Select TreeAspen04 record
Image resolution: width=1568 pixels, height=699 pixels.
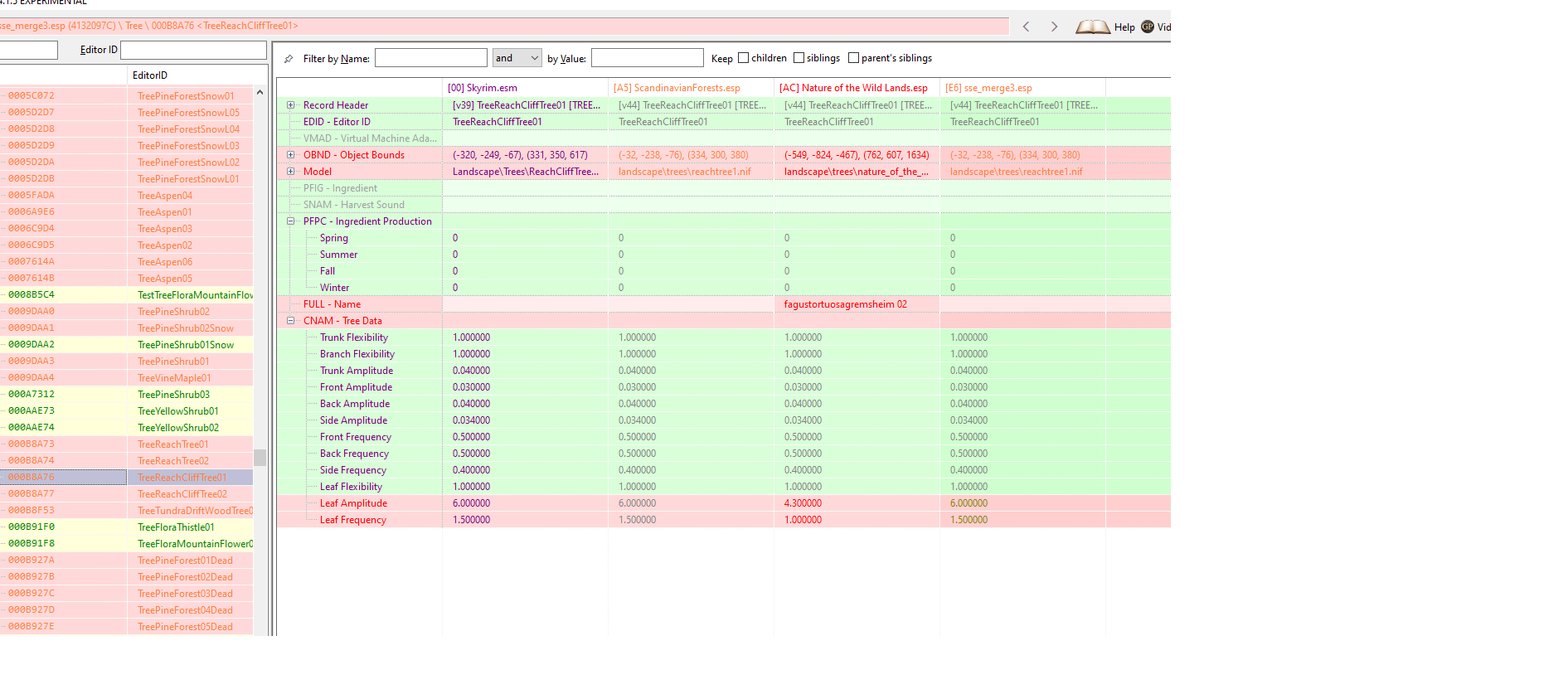(x=165, y=196)
